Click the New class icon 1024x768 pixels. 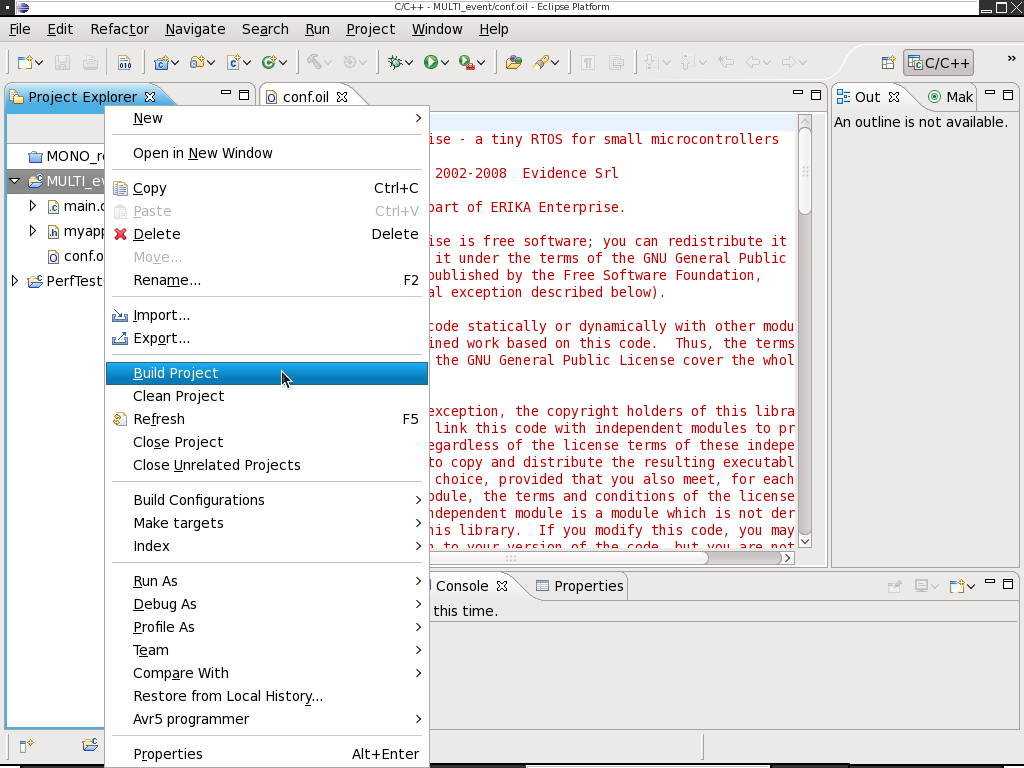269,63
